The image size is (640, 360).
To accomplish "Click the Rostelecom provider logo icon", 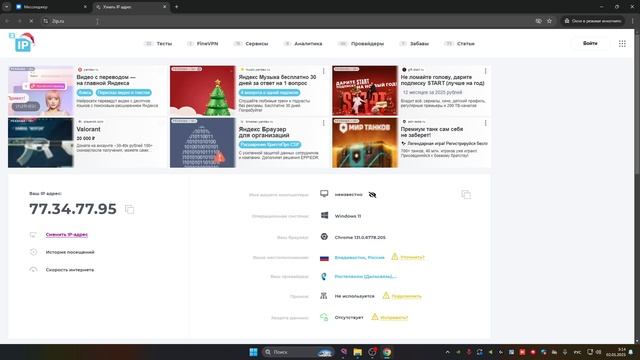I will [x=324, y=276].
